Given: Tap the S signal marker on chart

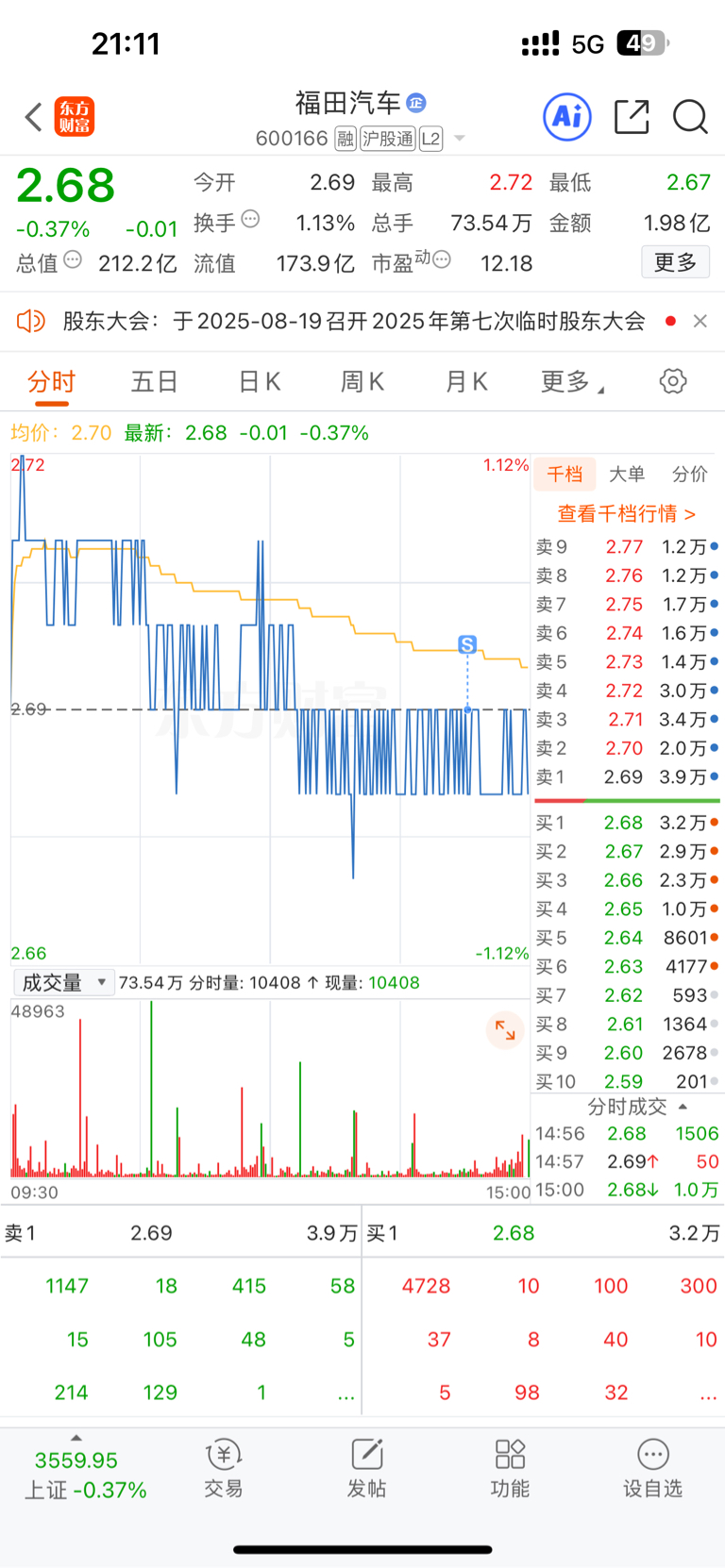Looking at the screenshot, I should [x=467, y=644].
